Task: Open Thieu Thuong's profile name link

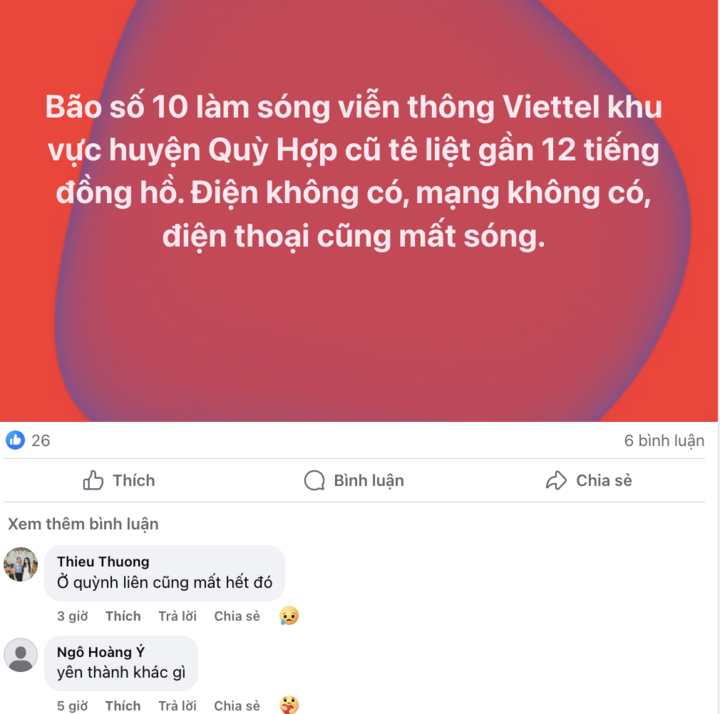Action: tap(103, 562)
